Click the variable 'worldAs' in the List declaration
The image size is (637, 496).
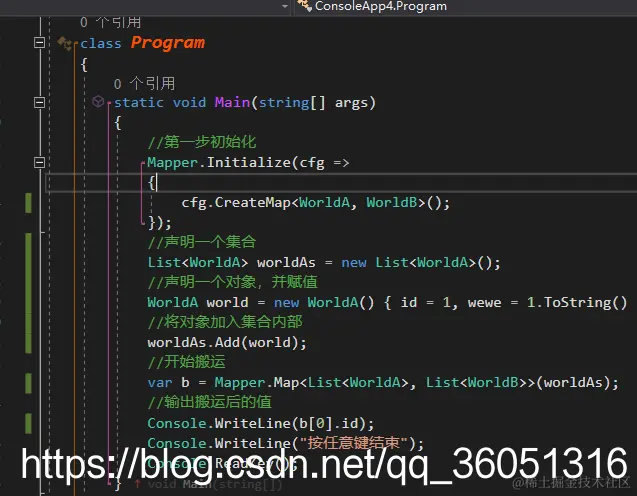[286, 262]
